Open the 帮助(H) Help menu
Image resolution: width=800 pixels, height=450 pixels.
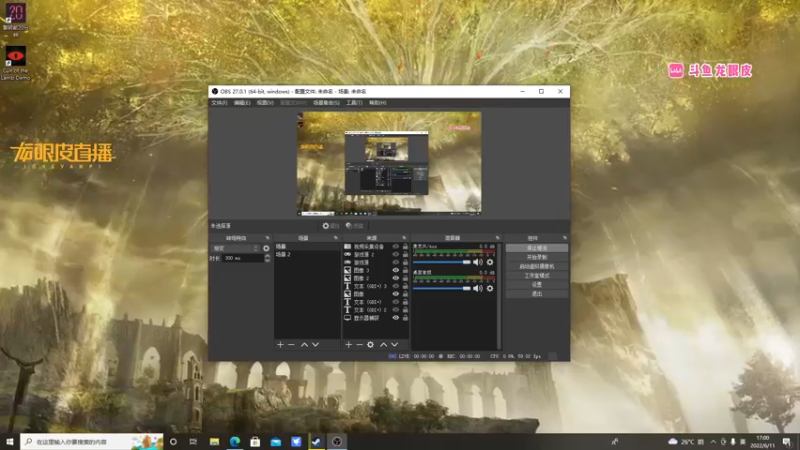378,103
